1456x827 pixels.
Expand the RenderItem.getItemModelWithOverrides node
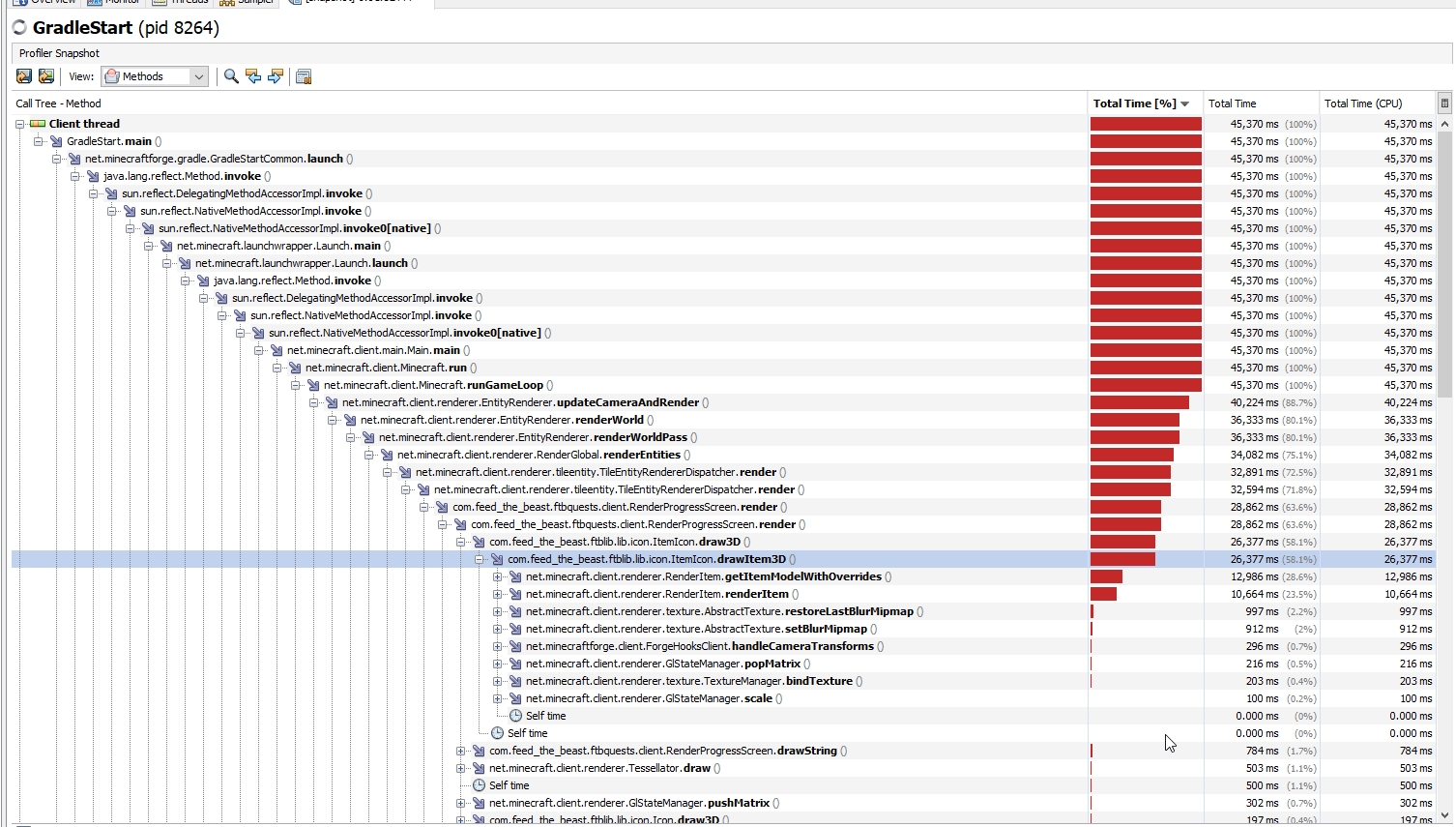tap(497, 576)
